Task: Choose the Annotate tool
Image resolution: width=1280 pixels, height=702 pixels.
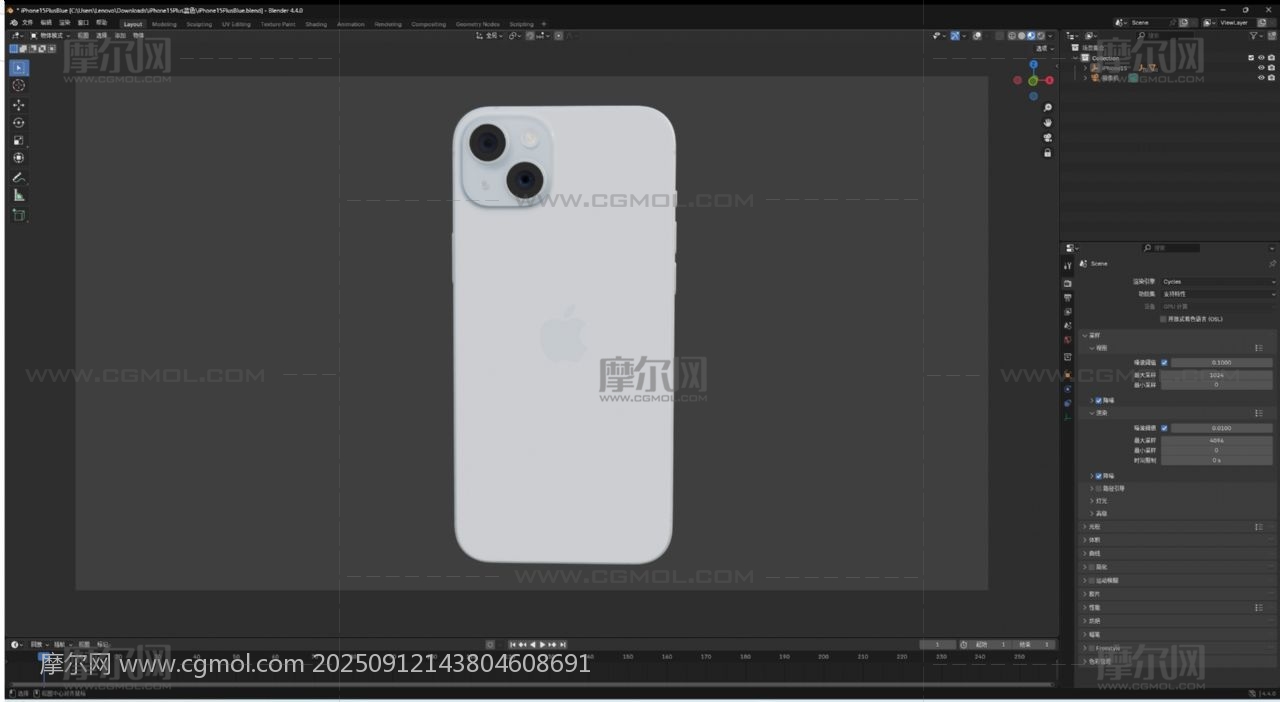Action: 19,178
